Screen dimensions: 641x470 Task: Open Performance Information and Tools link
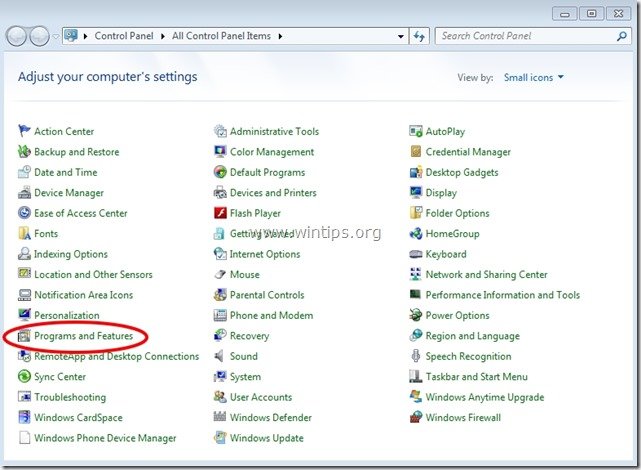(503, 295)
